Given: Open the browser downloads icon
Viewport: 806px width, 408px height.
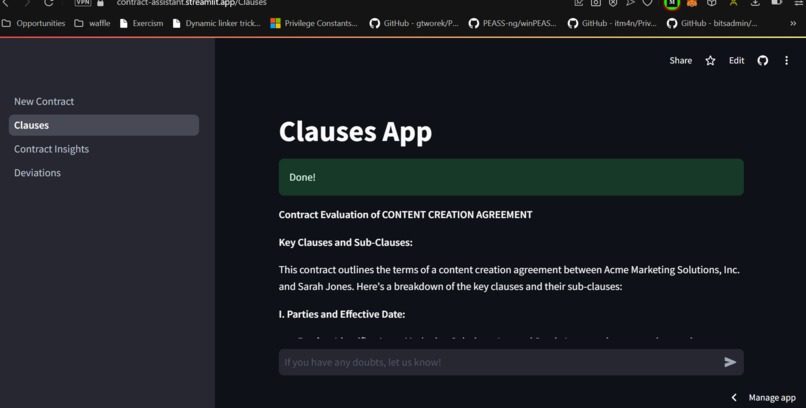Looking at the screenshot, I should coord(755,3).
